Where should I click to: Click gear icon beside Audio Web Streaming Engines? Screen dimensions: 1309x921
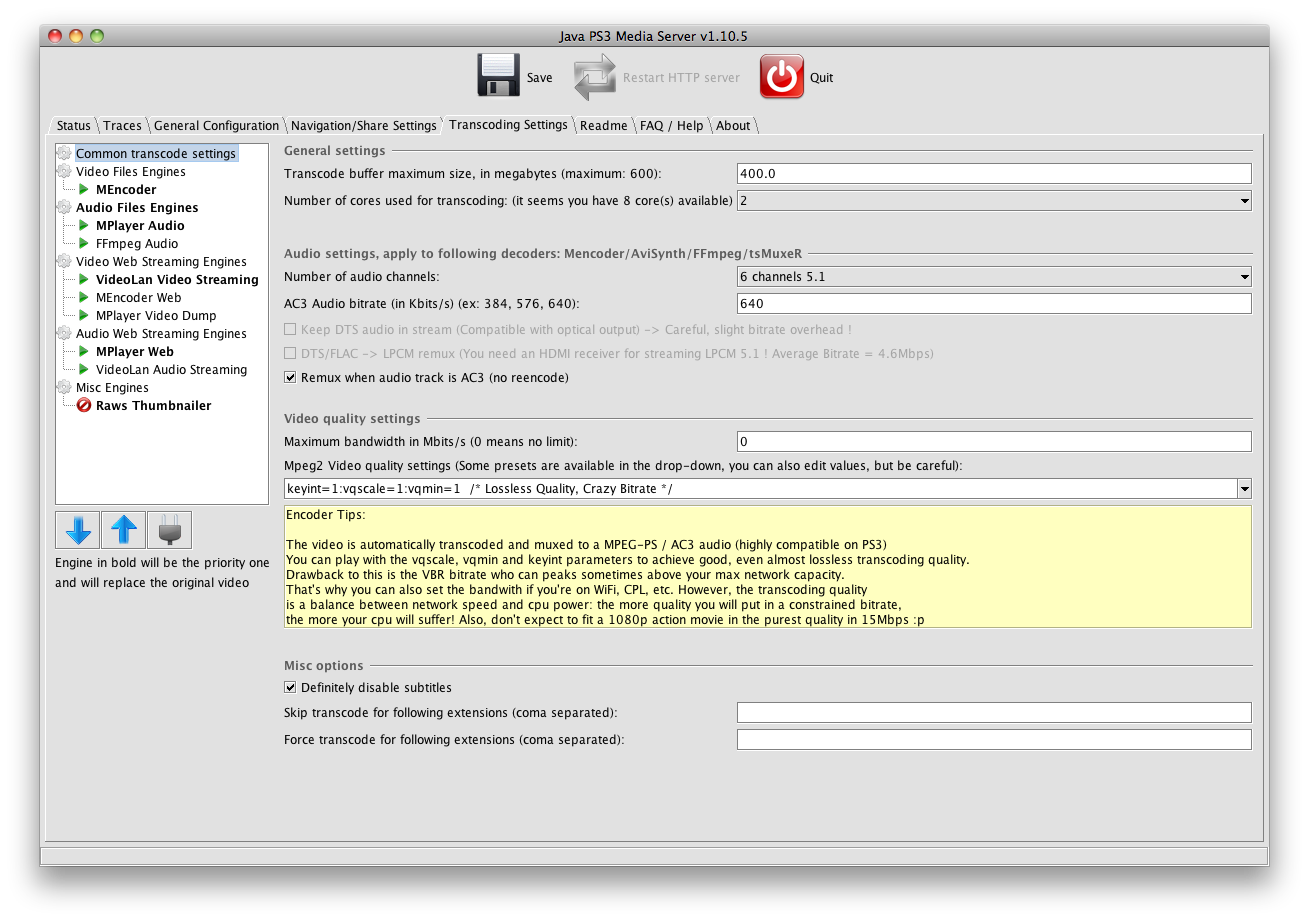65,334
